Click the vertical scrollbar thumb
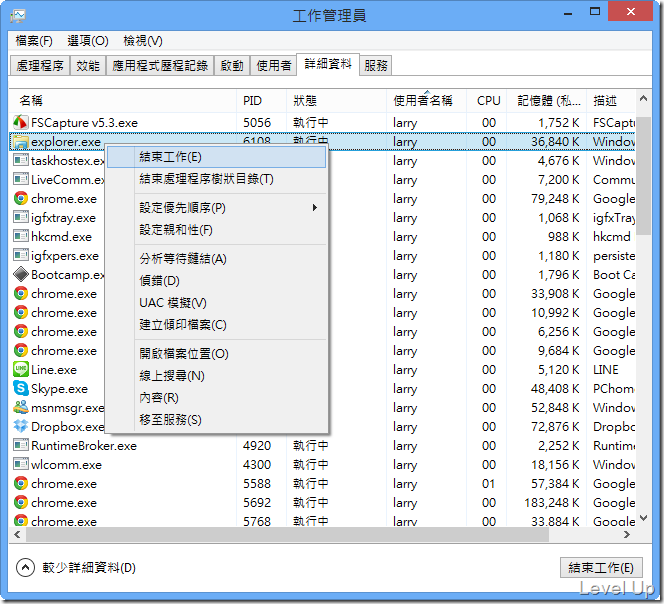664x604 pixels. [644, 175]
